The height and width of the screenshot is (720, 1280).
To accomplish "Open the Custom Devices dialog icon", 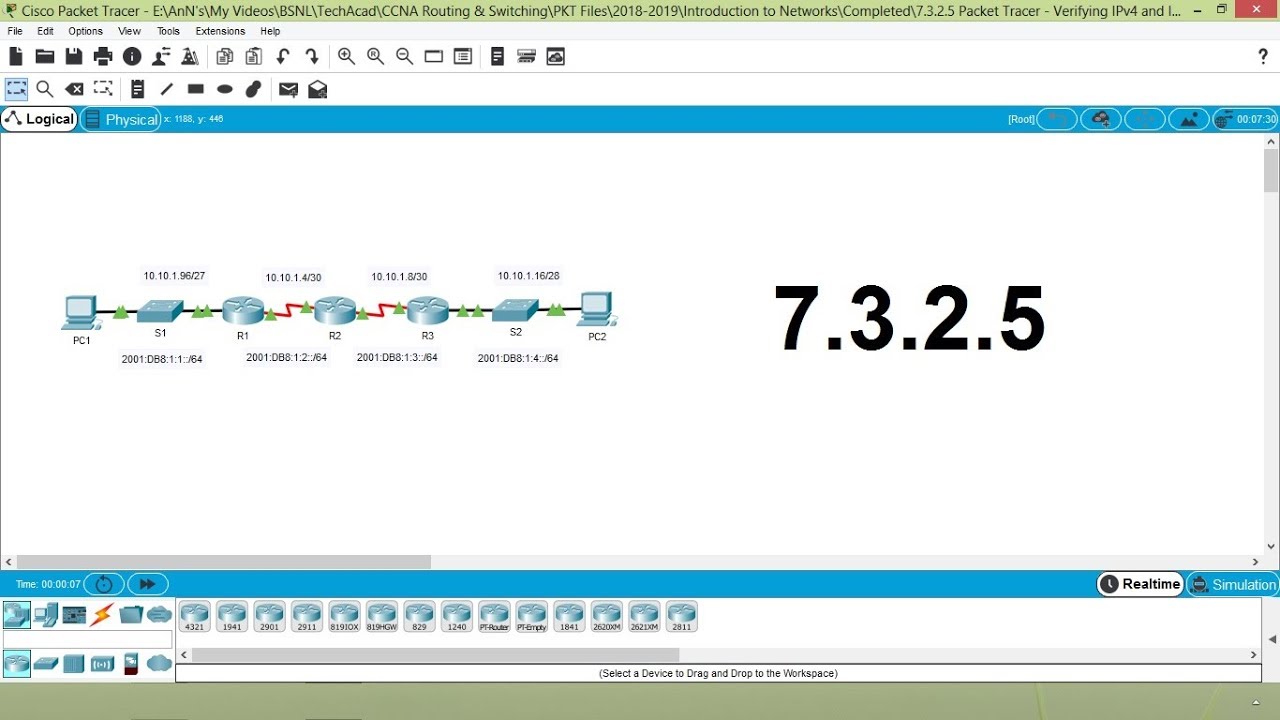I will point(462,56).
